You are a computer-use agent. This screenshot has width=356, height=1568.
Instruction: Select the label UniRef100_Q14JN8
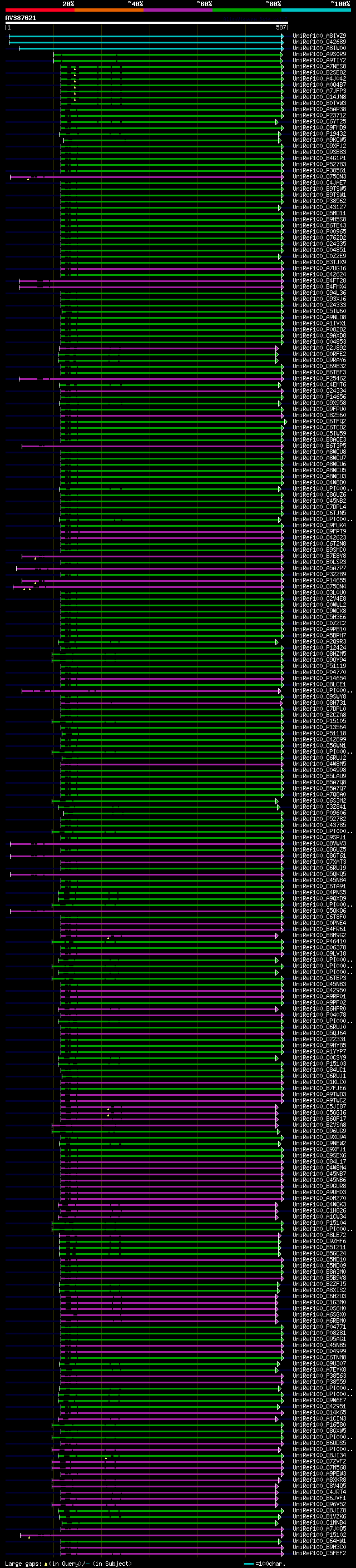click(319, 97)
